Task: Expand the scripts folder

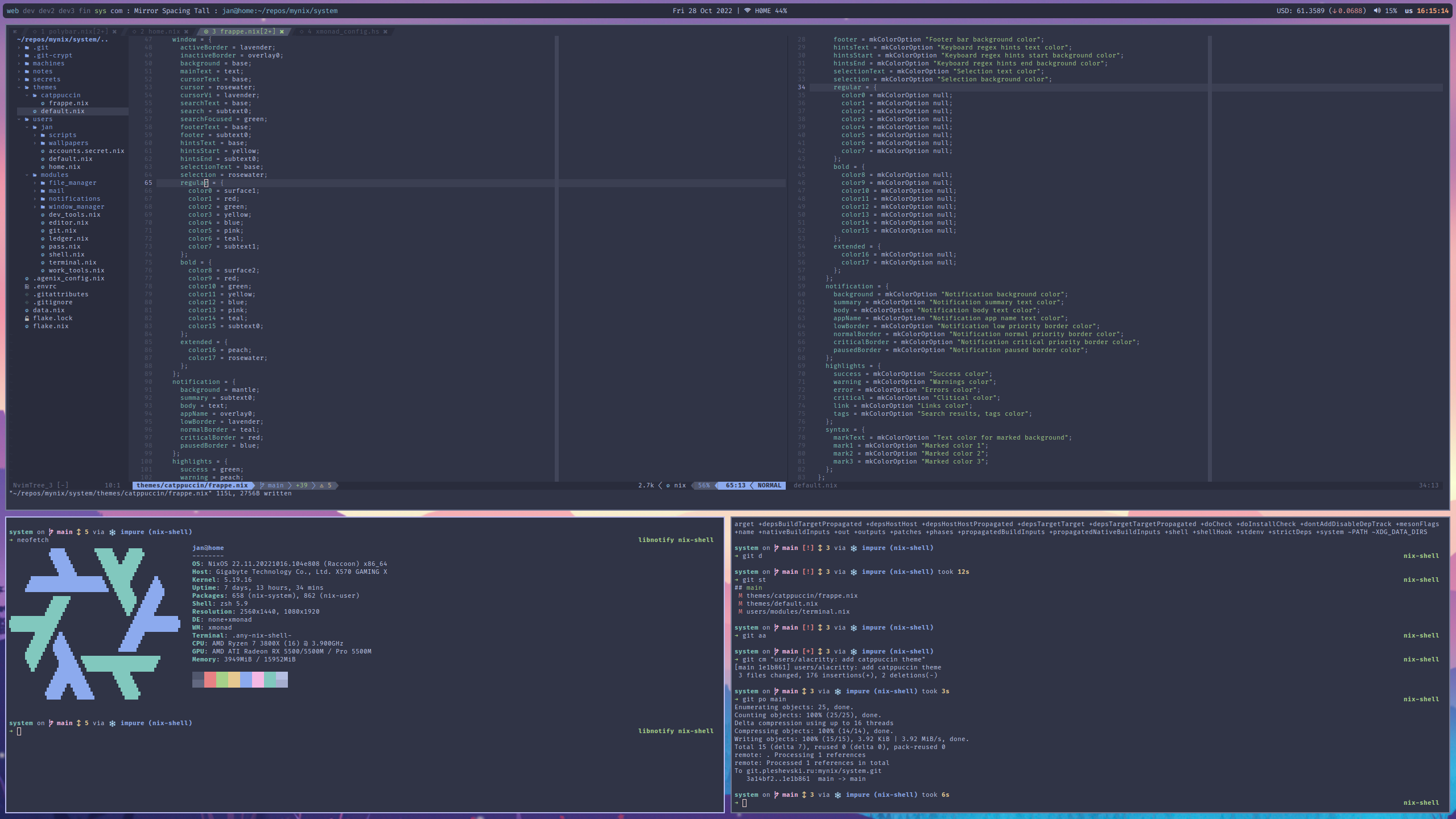Action: pos(35,135)
